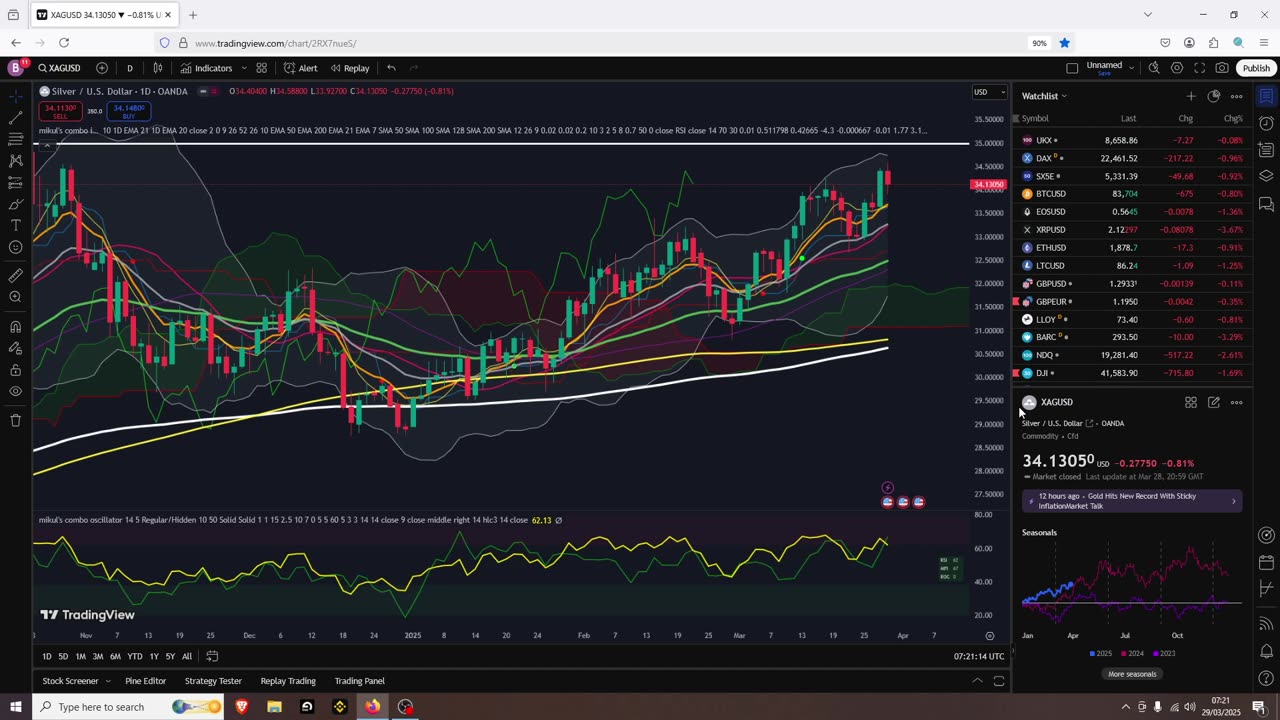Viewport: 1280px width, 720px height.
Task: Select ETHUSD in the watchlist
Action: 1132,248
